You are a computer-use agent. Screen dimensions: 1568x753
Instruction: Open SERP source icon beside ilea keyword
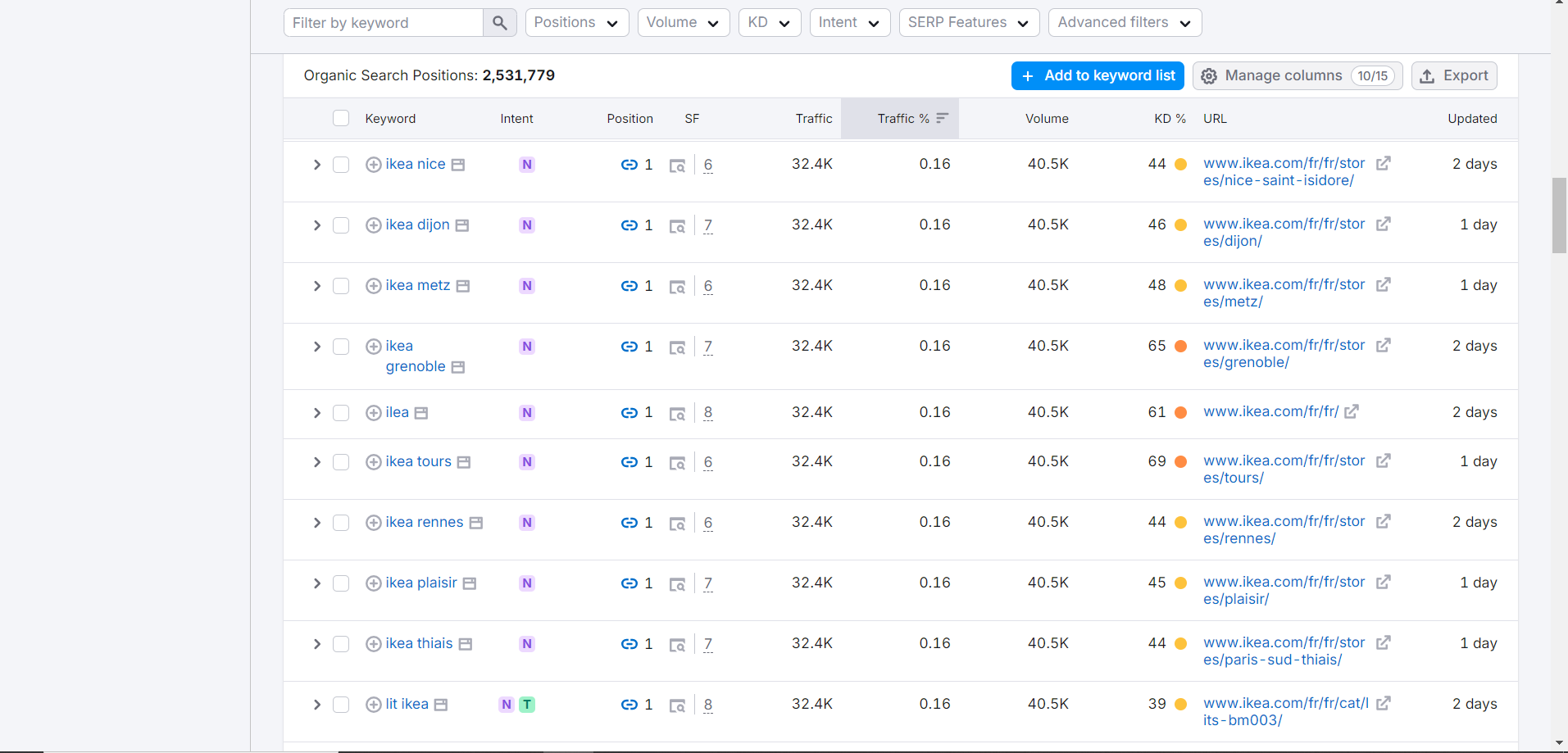coord(421,413)
